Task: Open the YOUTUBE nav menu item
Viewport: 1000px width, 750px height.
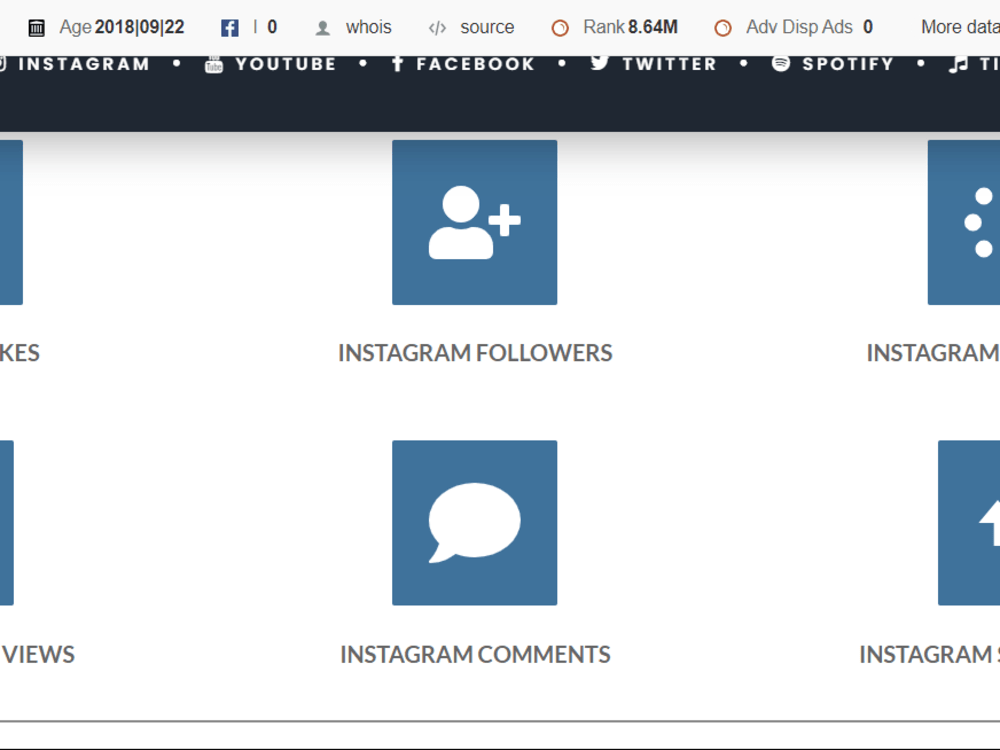Action: [x=286, y=64]
